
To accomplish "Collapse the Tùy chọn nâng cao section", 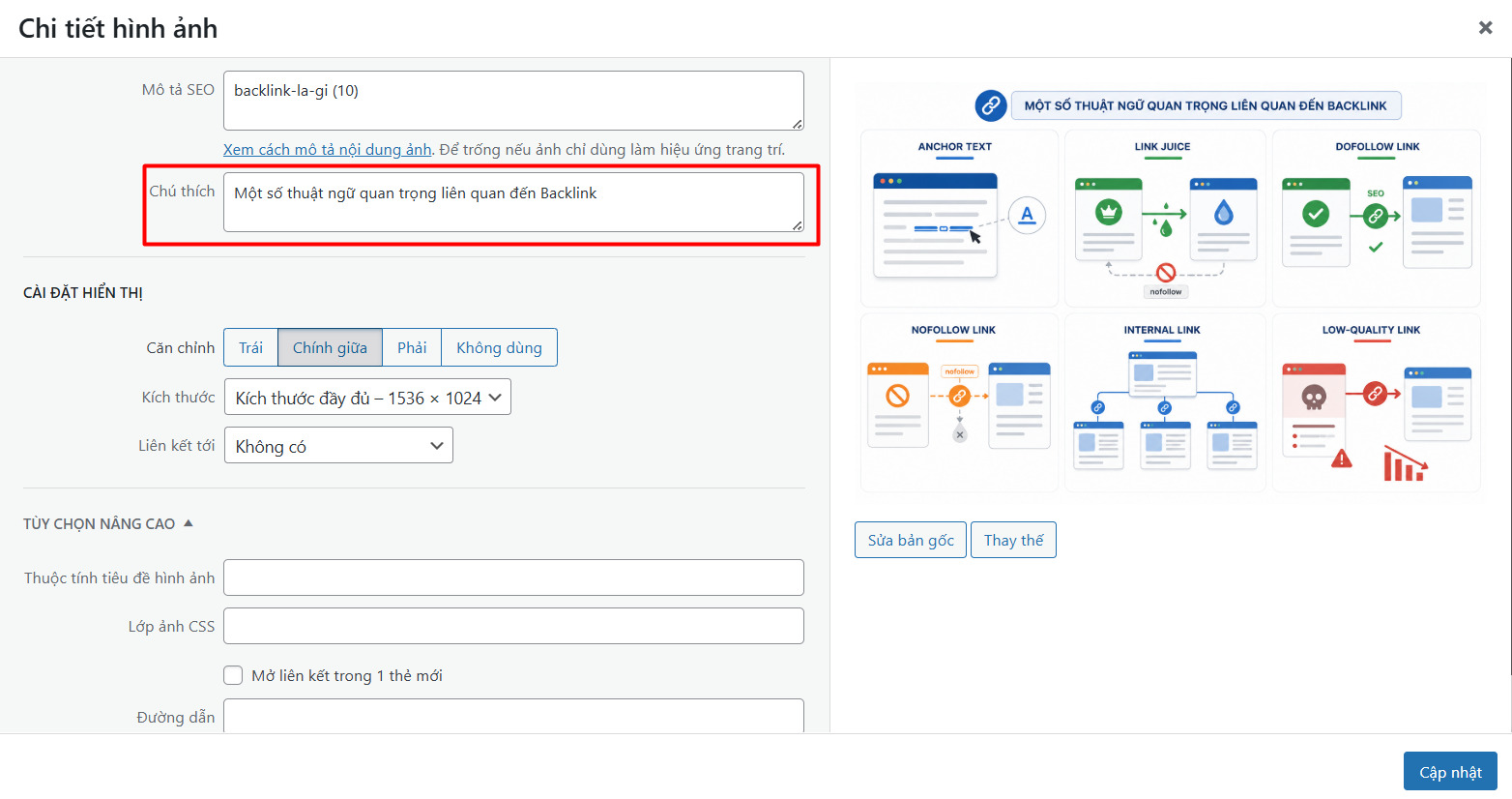I will [108, 523].
